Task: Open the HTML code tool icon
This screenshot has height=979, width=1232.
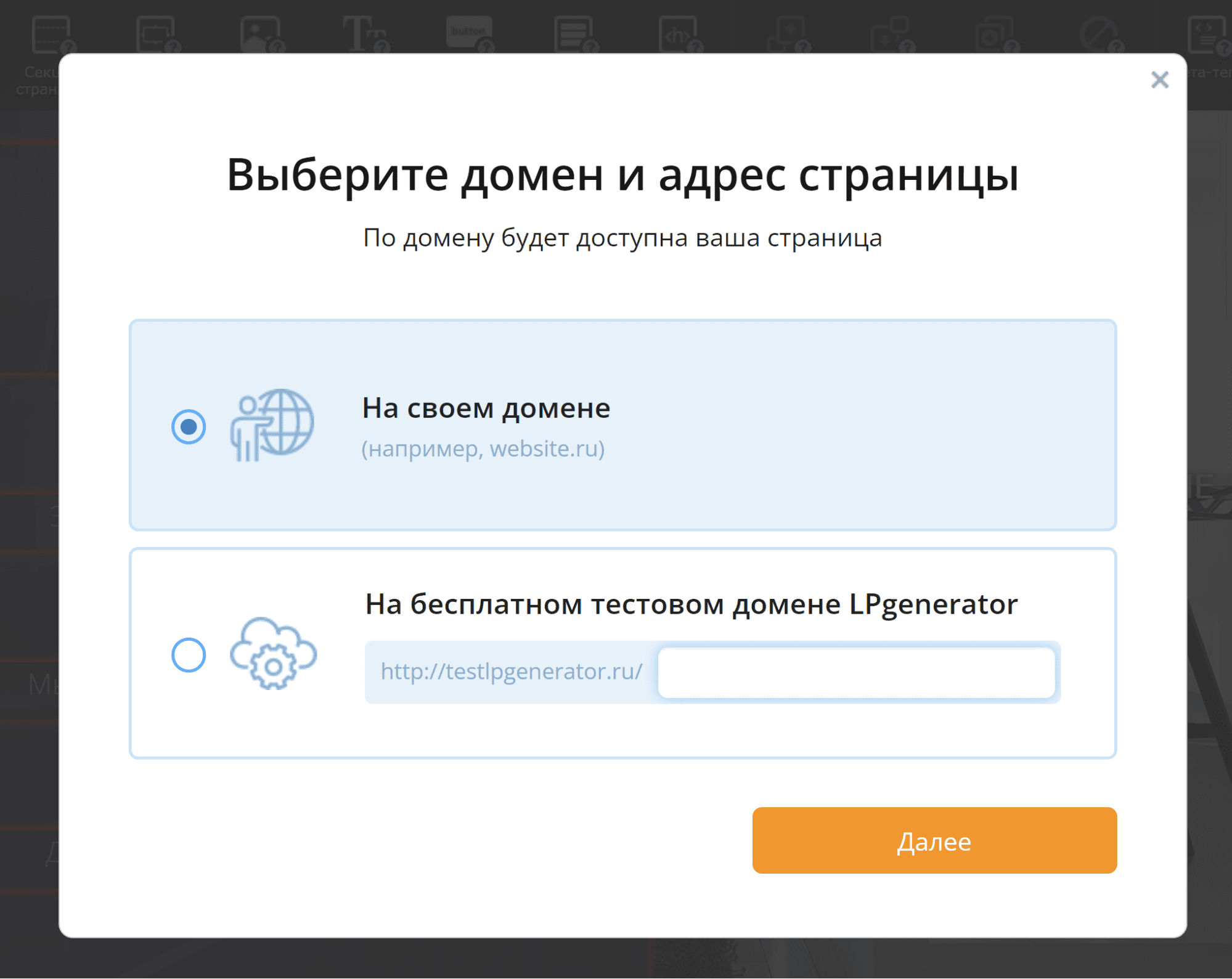Action: (x=678, y=35)
